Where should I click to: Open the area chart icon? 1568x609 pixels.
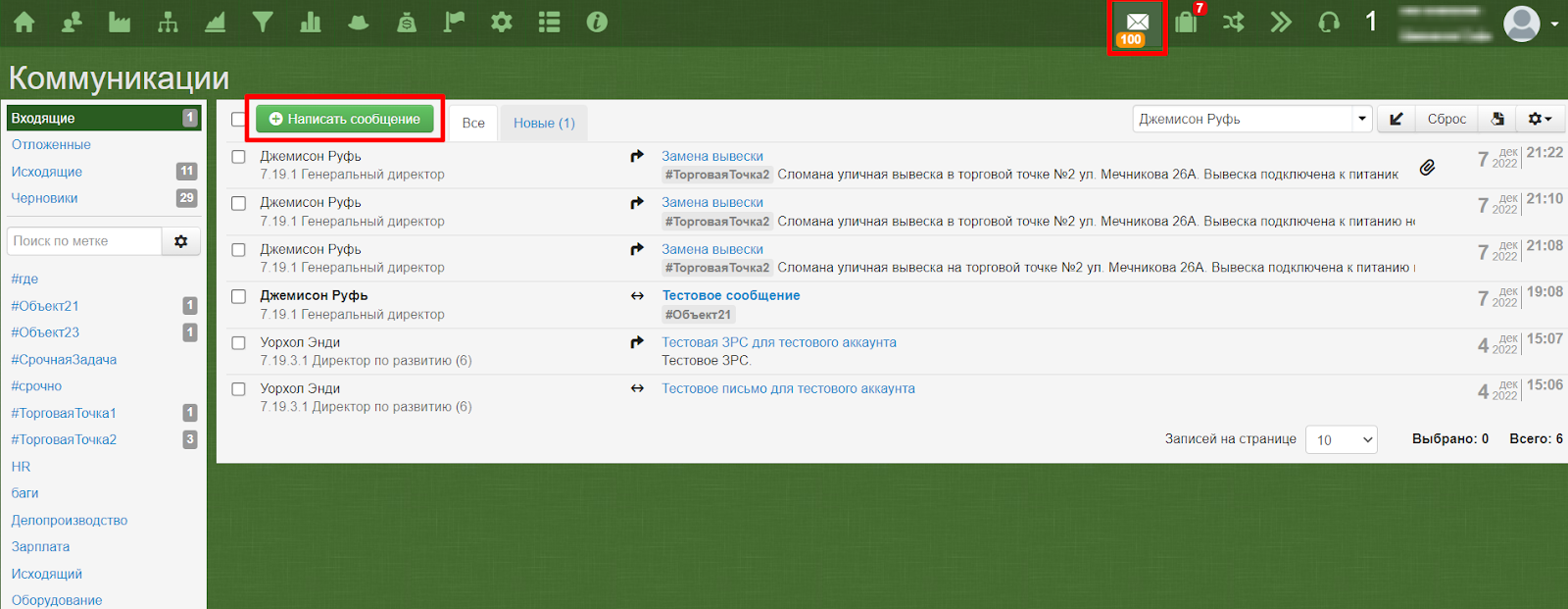point(216,22)
